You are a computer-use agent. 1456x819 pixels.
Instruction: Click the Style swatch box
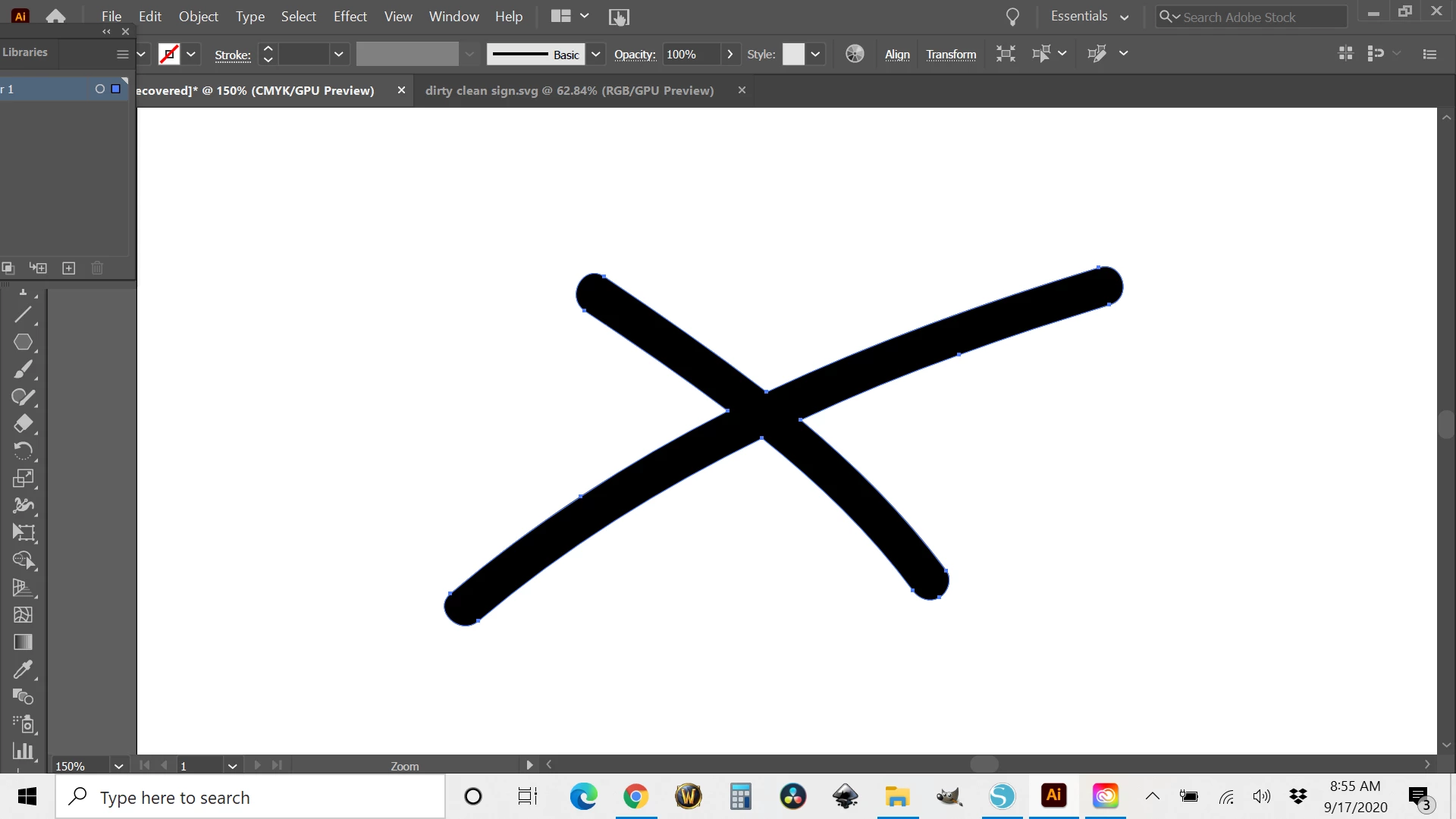click(793, 55)
